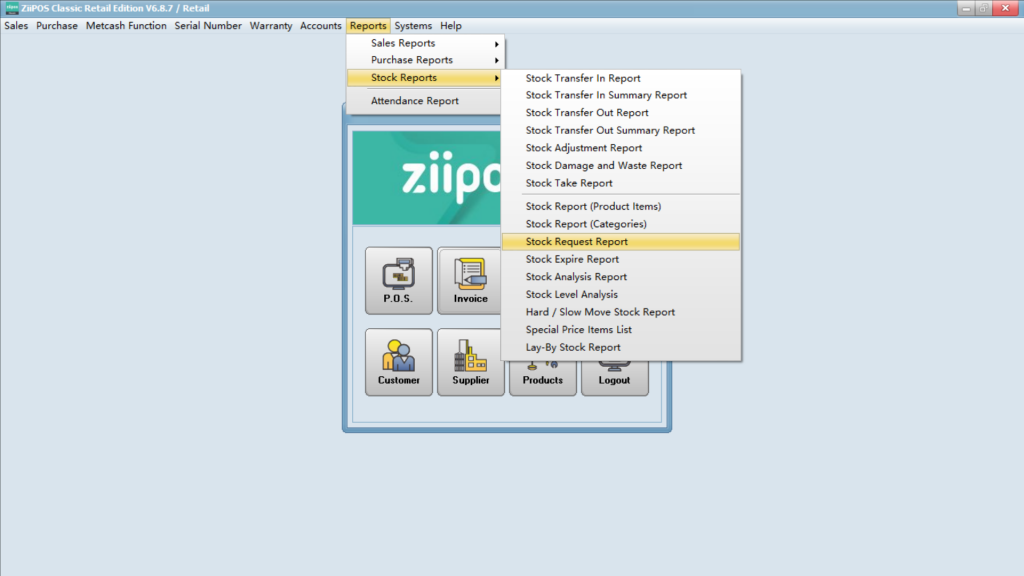Open the Serial Number menu
The image size is (1024, 576).
(x=208, y=26)
